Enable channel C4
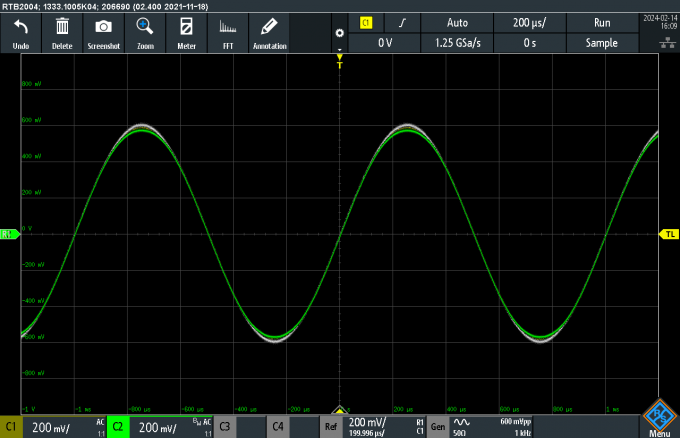This screenshot has height=438, width=680. click(x=278, y=427)
